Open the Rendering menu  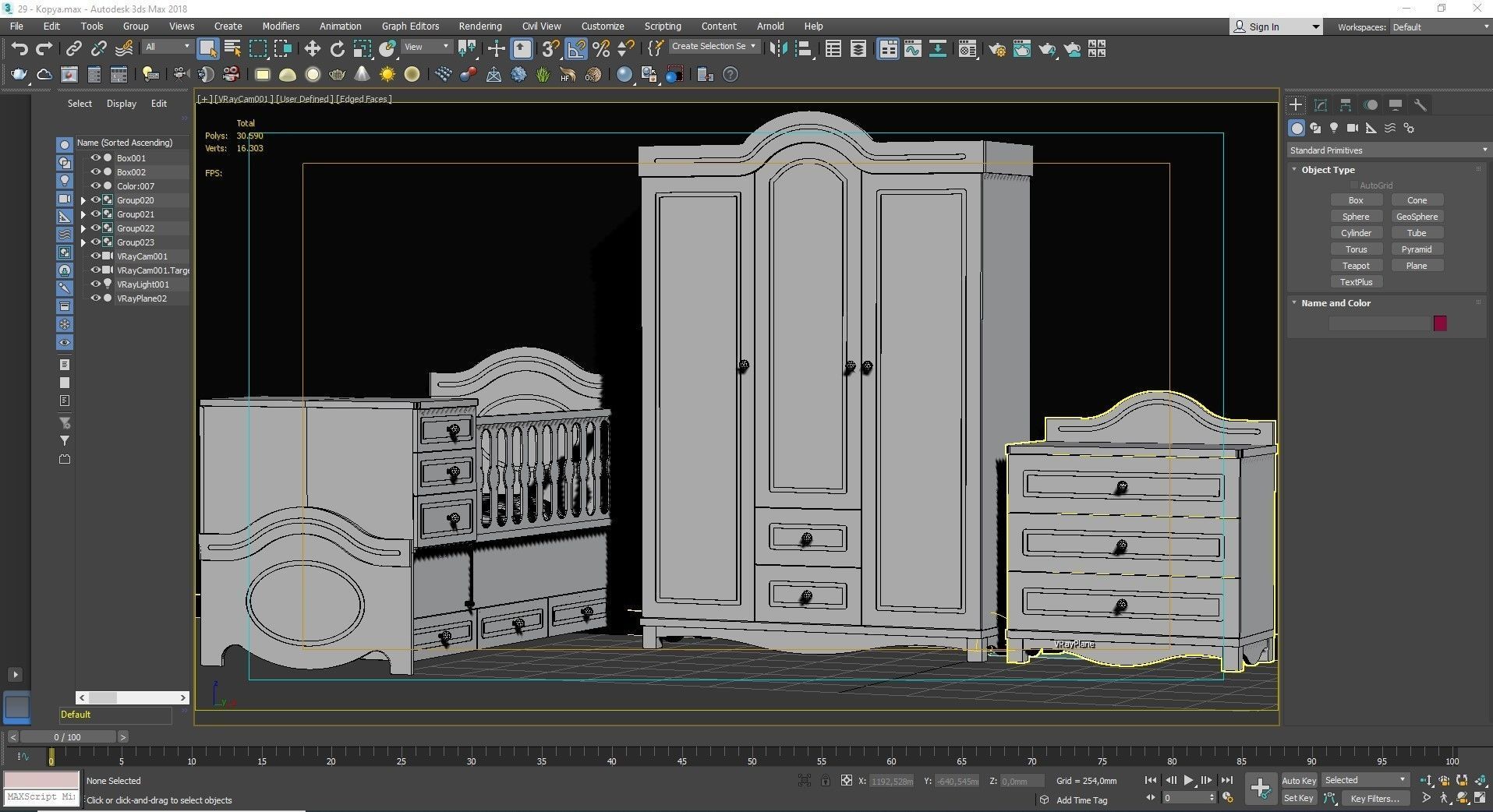click(x=479, y=26)
